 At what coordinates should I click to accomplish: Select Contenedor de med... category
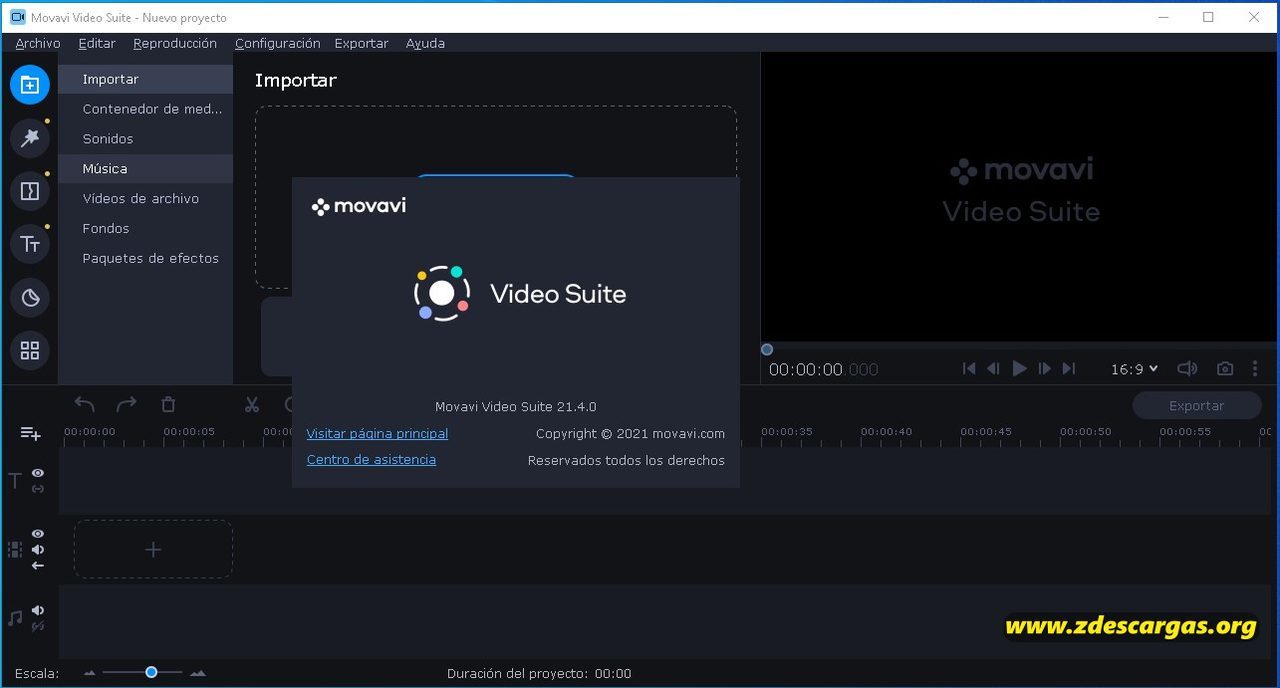pyautogui.click(x=145, y=109)
